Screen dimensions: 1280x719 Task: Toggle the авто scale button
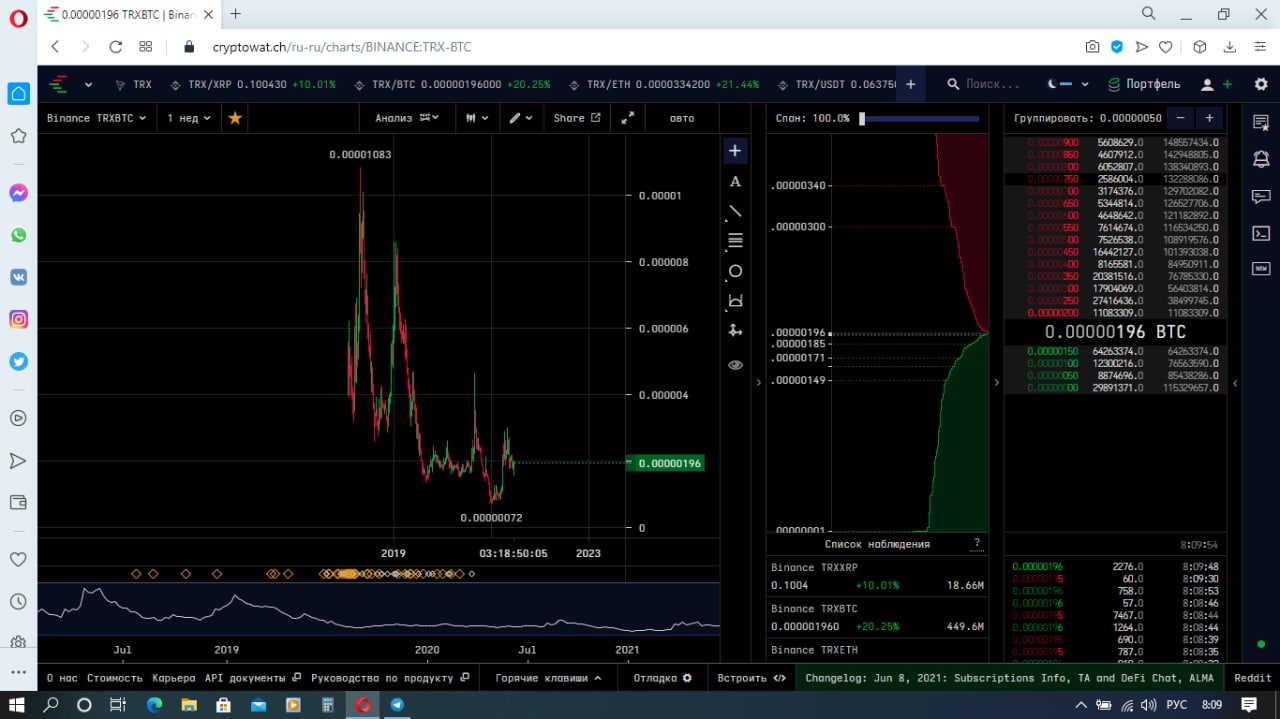[682, 118]
